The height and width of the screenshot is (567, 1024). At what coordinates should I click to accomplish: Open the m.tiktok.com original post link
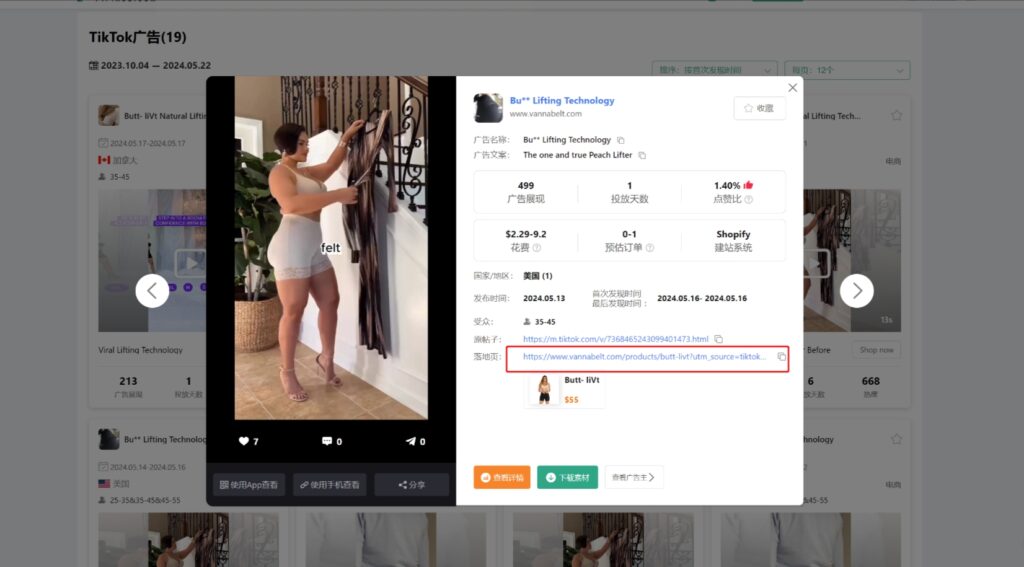tap(615, 339)
